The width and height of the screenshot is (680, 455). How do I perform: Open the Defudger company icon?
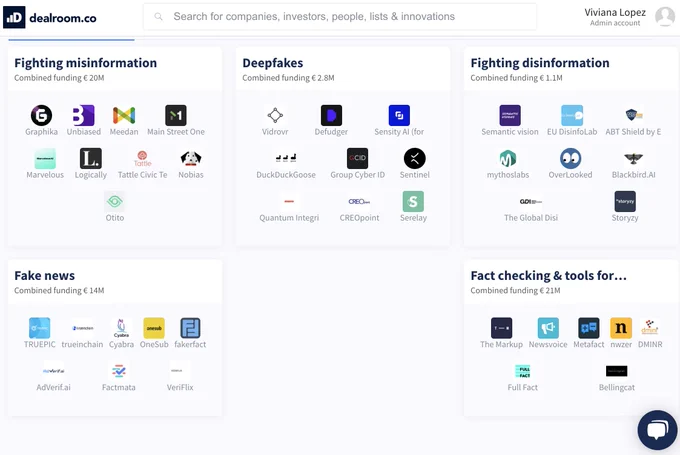point(331,115)
